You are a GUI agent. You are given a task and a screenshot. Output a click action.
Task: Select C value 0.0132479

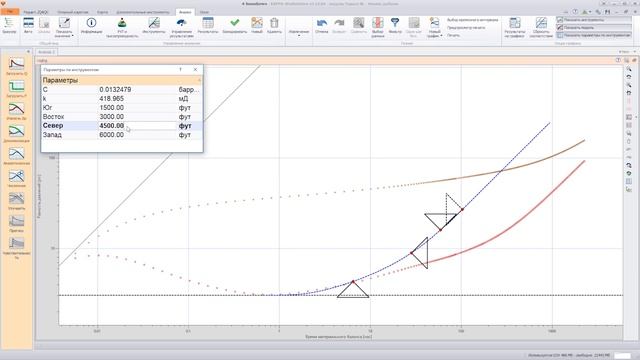[x=115, y=89]
